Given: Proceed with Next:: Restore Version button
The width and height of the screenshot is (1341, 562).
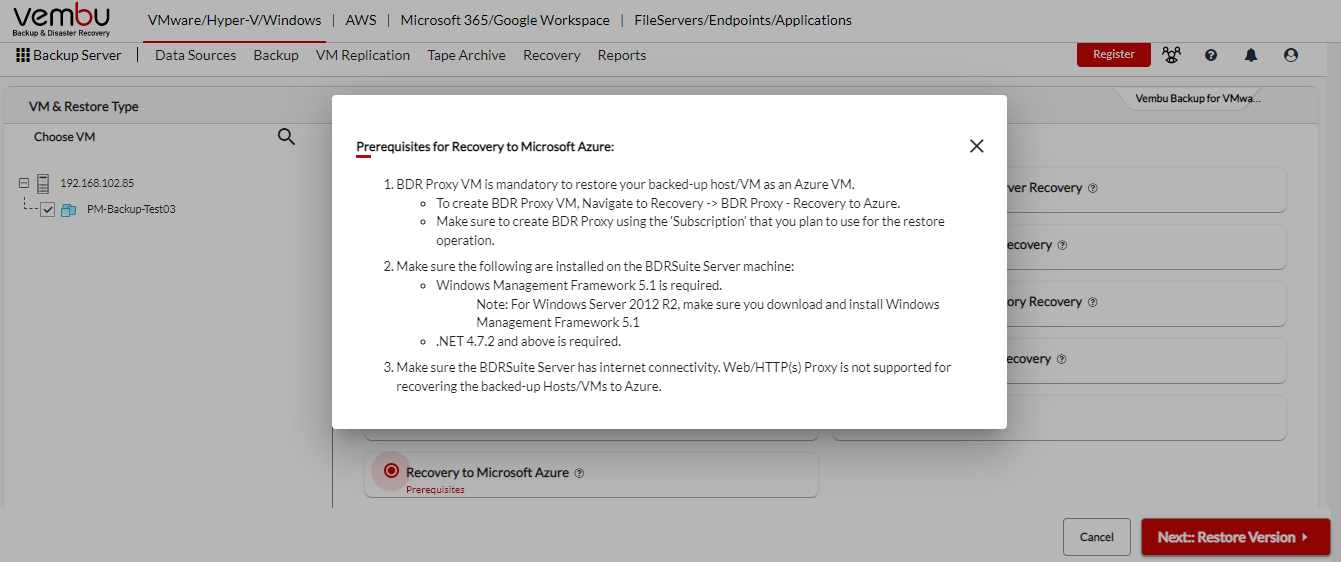Looking at the screenshot, I should pos(1236,537).
